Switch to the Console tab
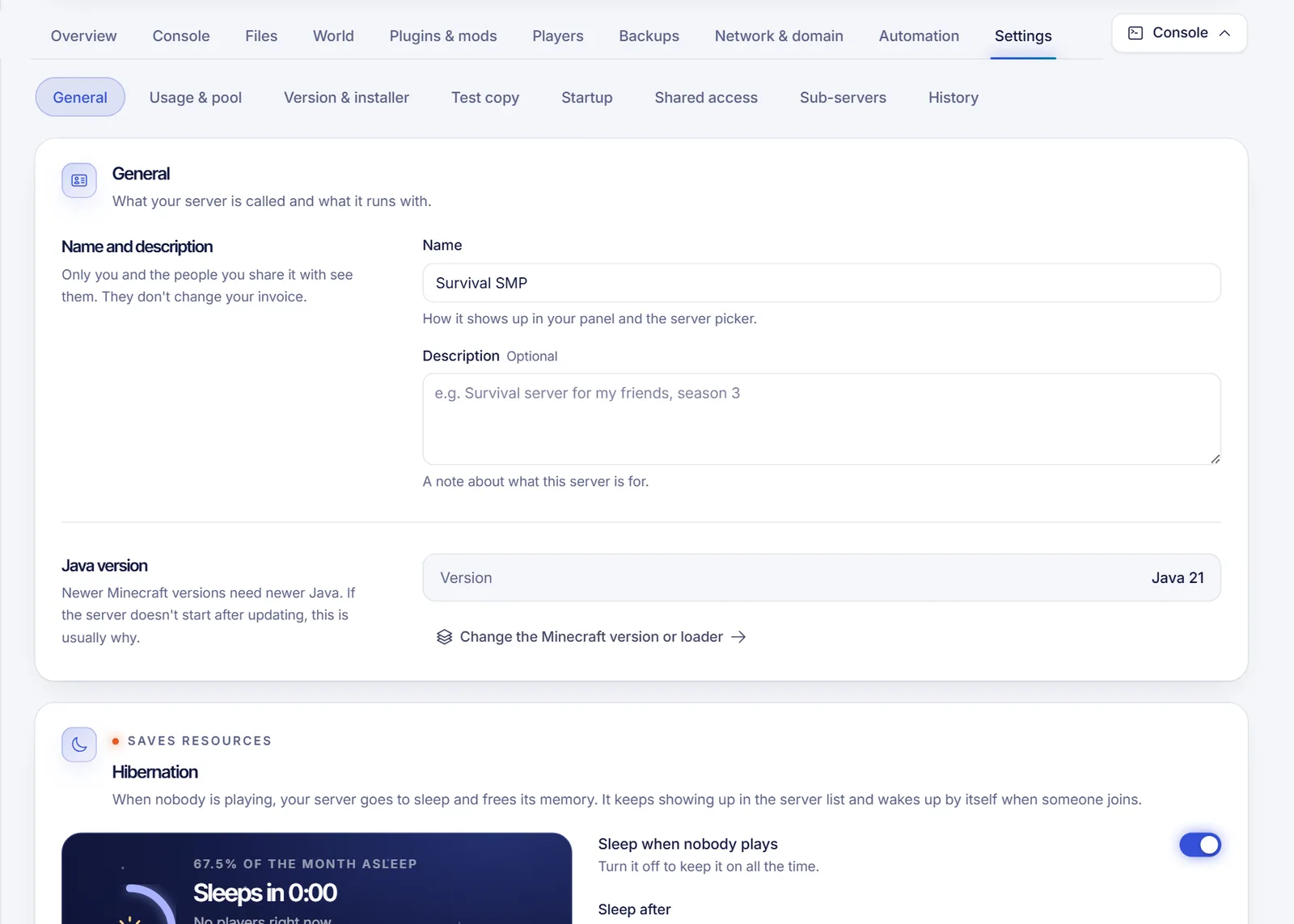 (x=181, y=36)
